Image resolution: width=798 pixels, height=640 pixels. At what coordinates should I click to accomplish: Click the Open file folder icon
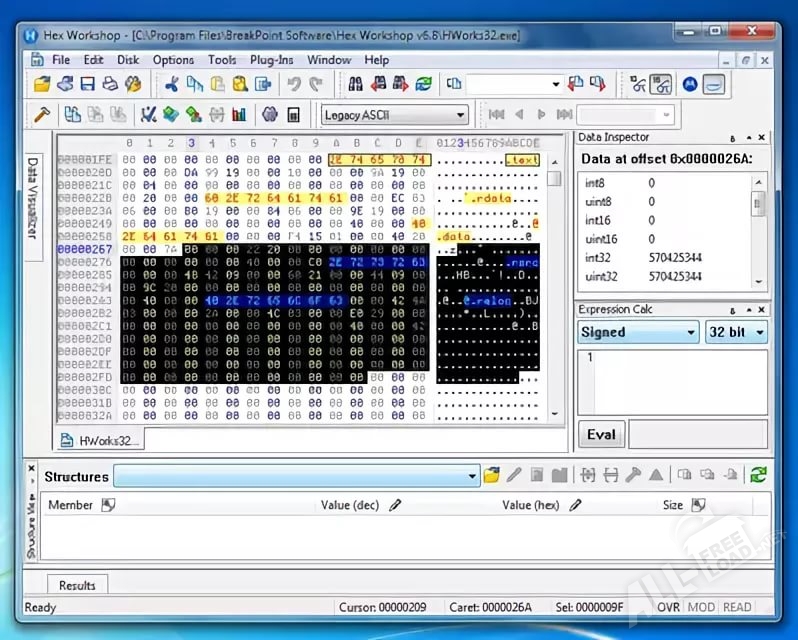tap(42, 84)
